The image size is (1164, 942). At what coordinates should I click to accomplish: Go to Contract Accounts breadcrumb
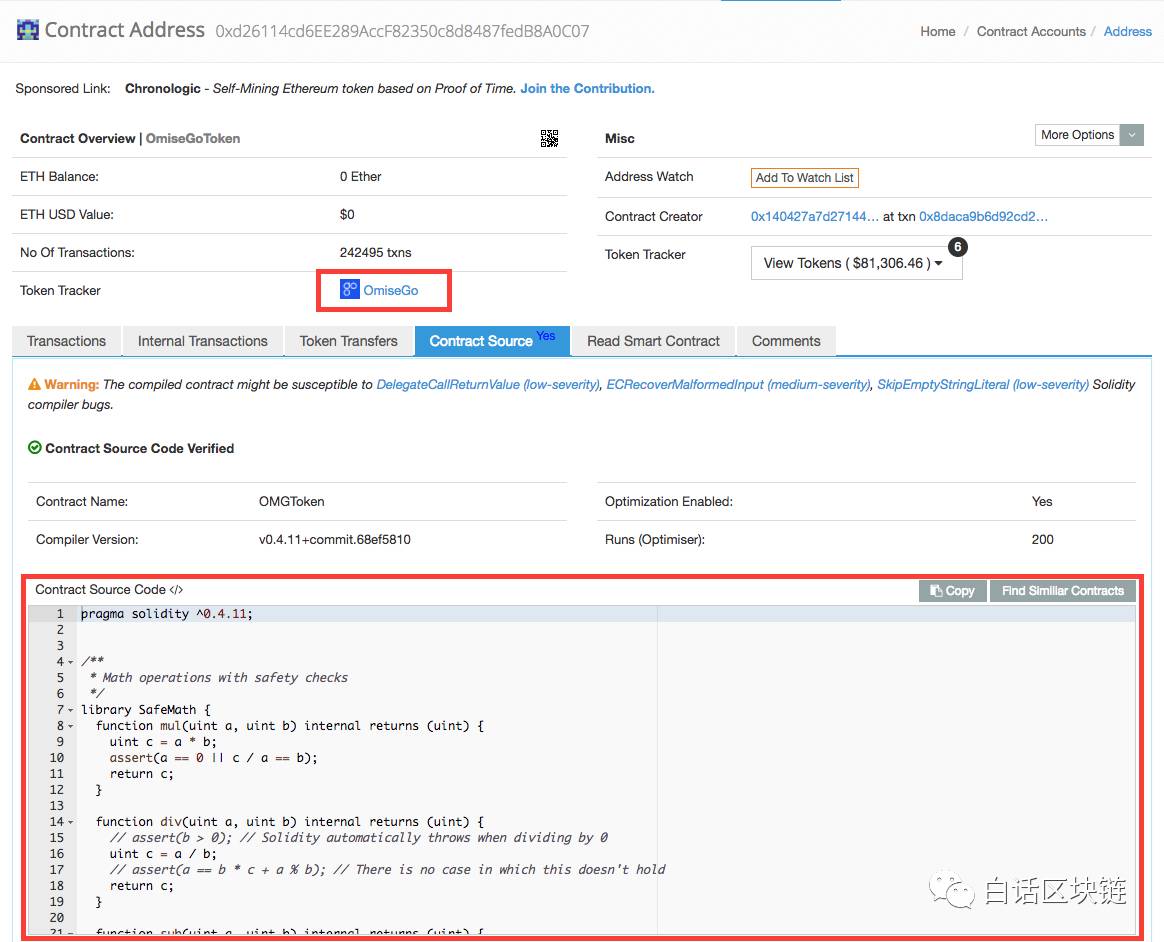tap(1031, 31)
